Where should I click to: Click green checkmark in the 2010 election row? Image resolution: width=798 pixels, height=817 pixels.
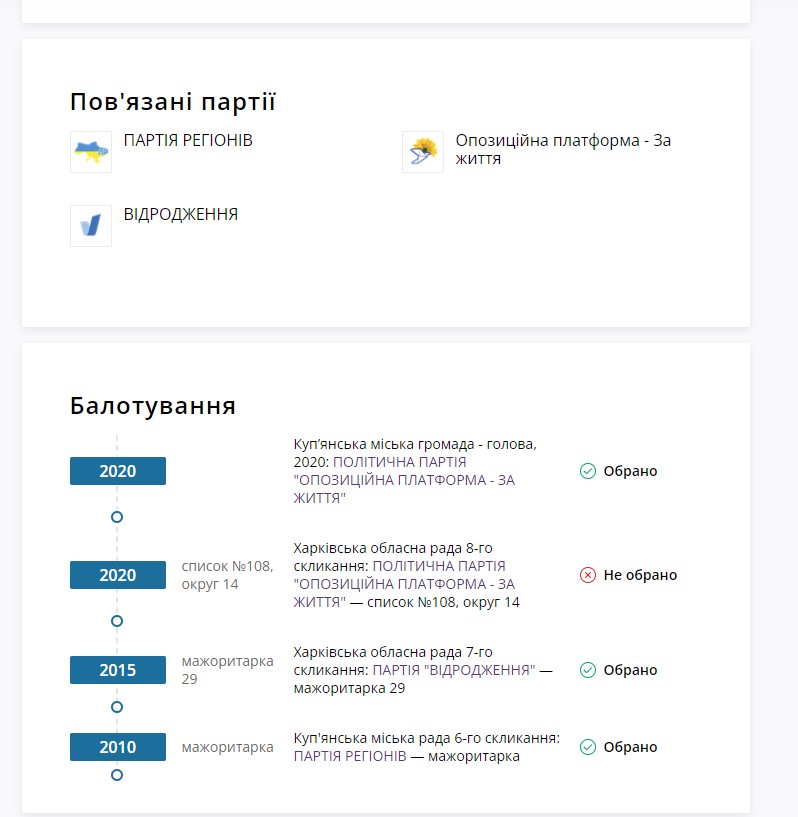tap(588, 747)
